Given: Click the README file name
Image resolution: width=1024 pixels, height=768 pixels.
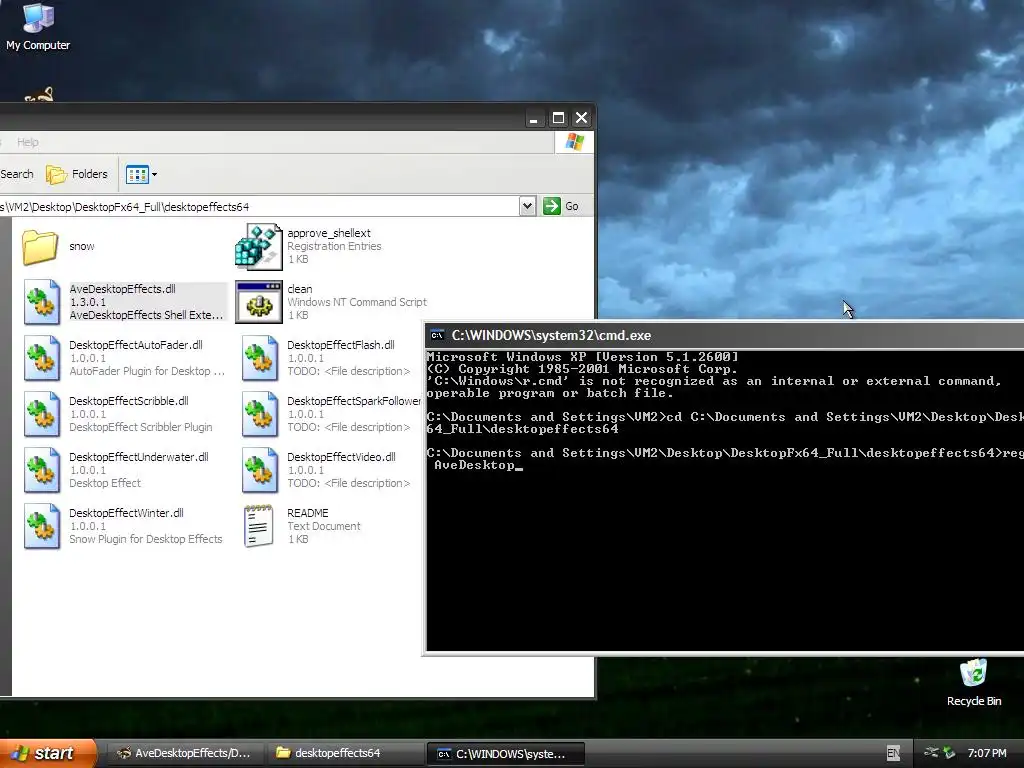Looking at the screenshot, I should 308,513.
